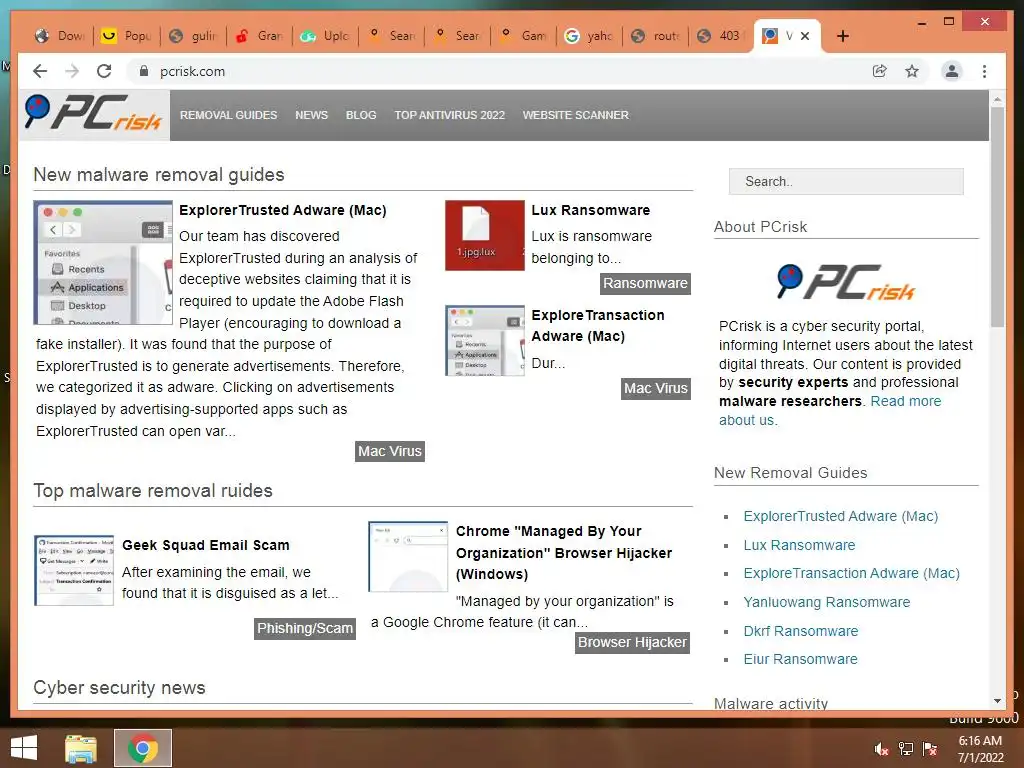Open the Website Scanner page

coord(575,115)
